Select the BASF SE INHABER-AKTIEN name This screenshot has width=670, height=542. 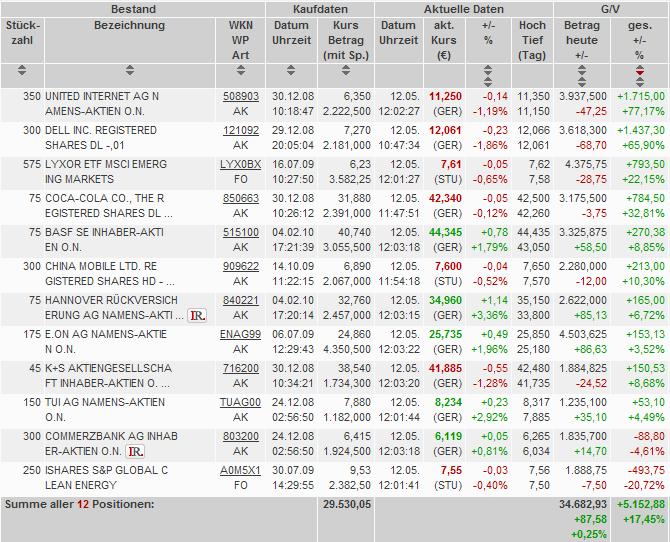point(104,240)
